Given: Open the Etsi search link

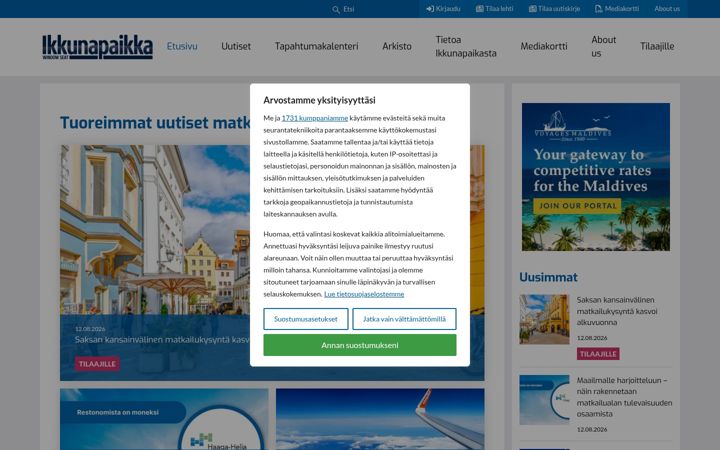Looking at the screenshot, I should (343, 9).
